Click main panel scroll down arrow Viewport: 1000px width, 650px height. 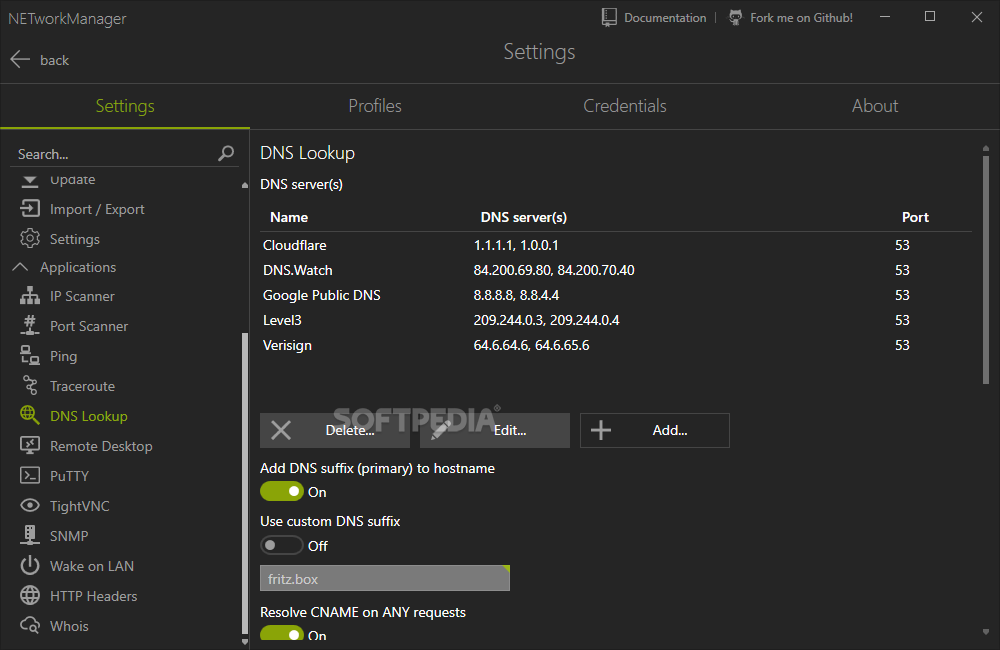(986, 632)
